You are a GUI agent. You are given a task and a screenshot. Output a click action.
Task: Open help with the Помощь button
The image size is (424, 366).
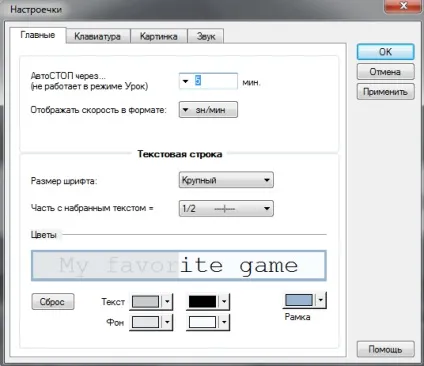pyautogui.click(x=385, y=349)
